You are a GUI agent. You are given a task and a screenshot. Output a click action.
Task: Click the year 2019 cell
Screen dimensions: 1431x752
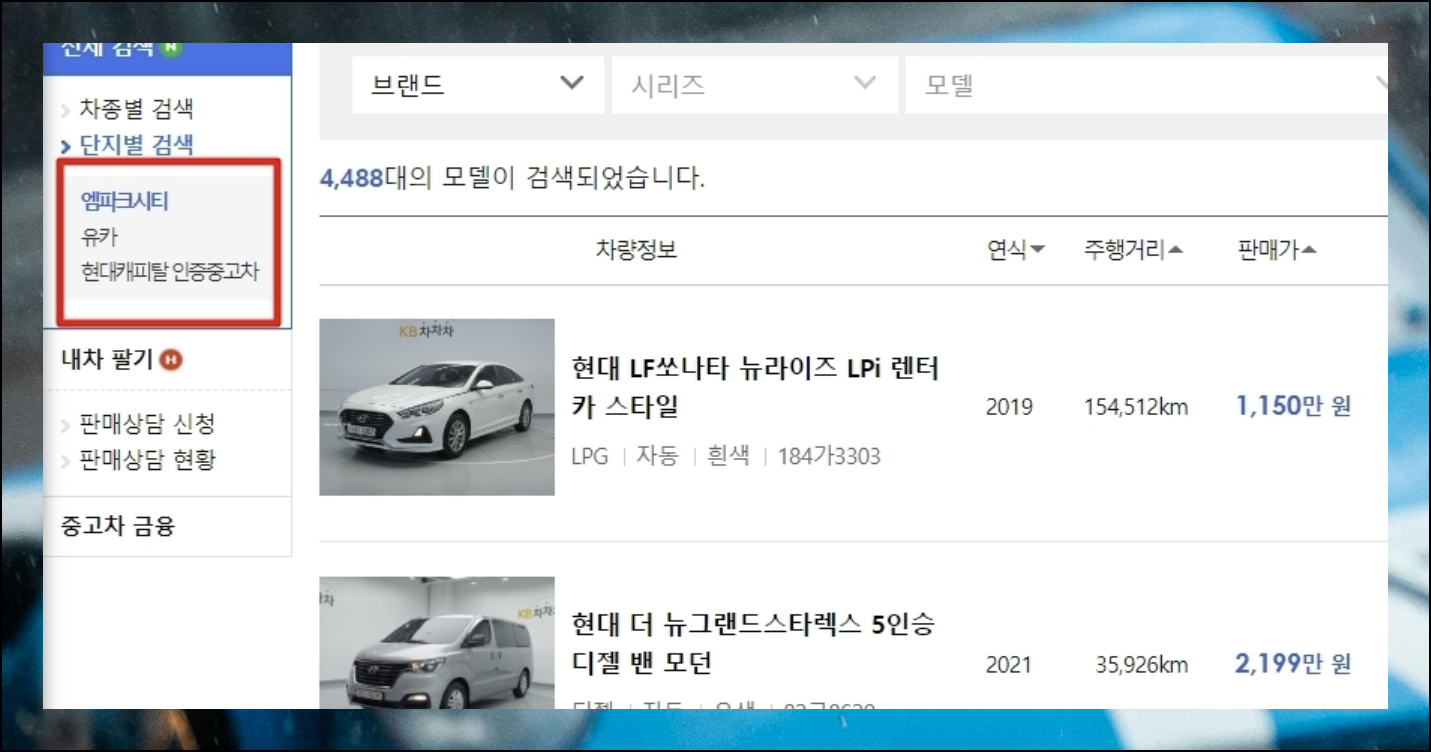(x=1009, y=407)
